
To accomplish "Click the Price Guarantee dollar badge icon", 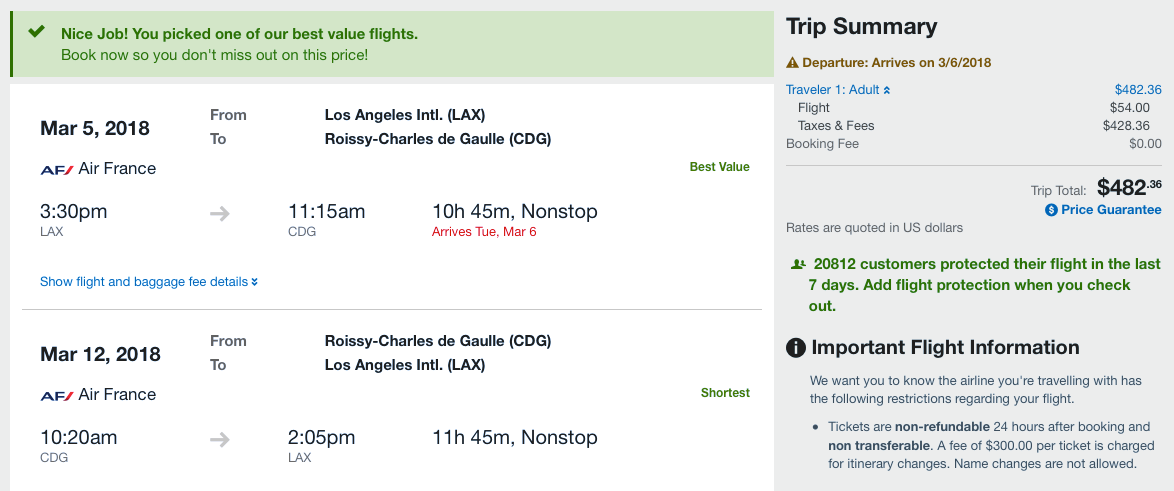I will coord(1051,210).
